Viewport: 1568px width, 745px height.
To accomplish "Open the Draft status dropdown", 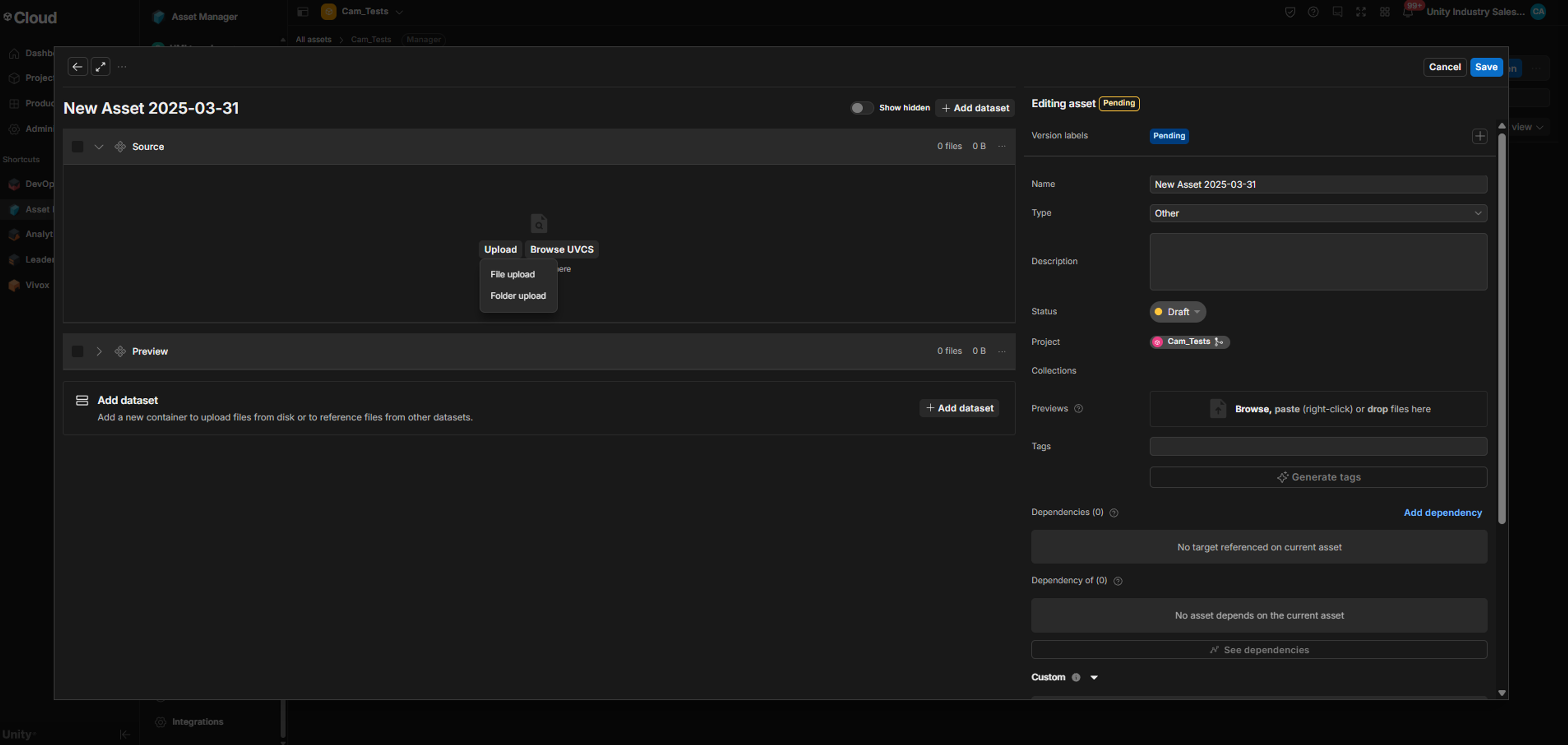I will (x=1177, y=311).
